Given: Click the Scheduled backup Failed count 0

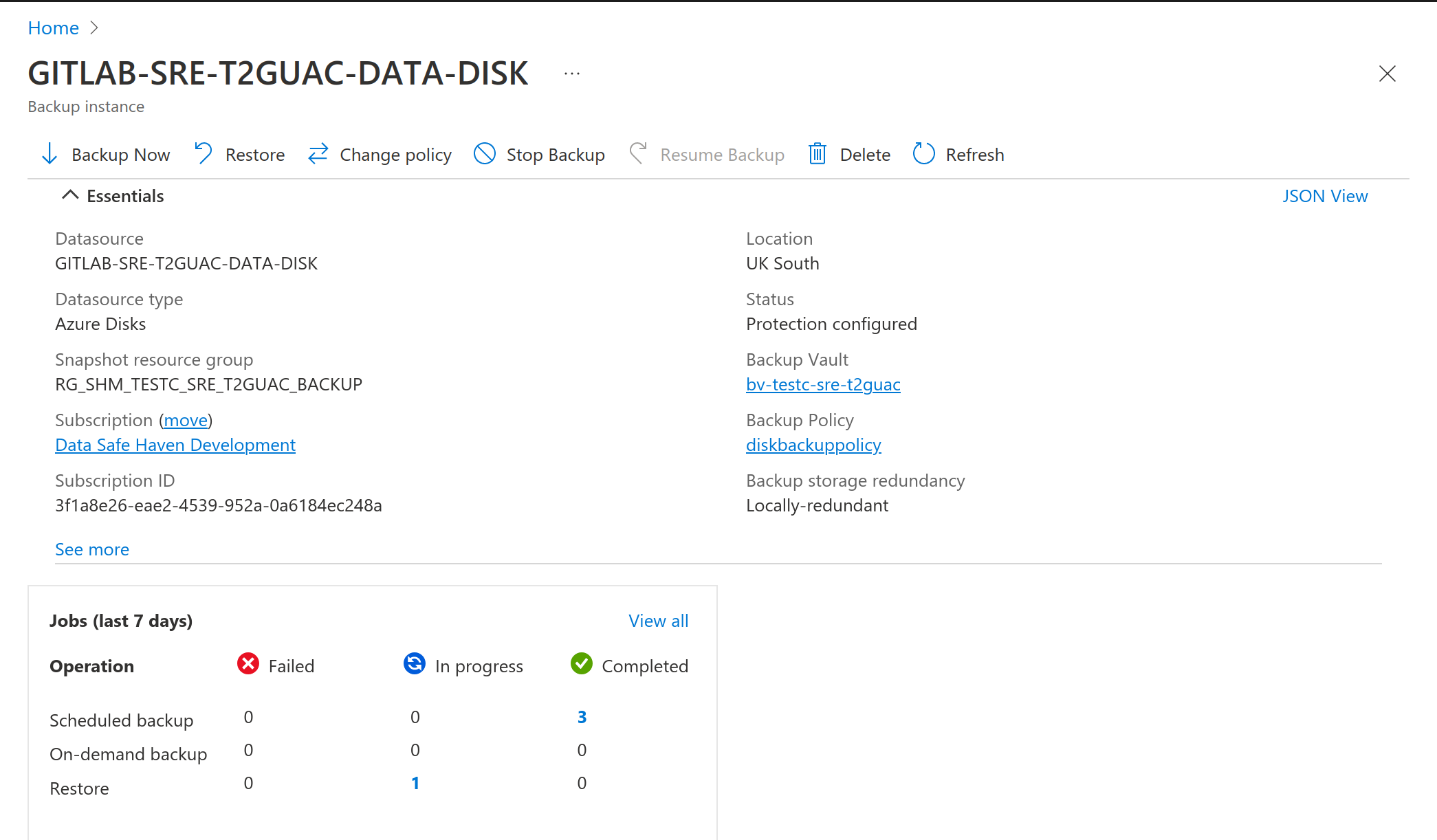Looking at the screenshot, I should 248,717.
